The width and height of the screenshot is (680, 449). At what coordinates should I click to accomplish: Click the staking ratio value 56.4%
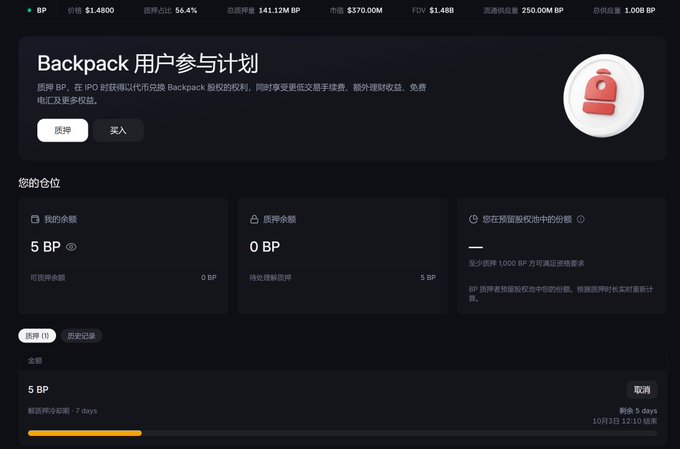coord(186,10)
